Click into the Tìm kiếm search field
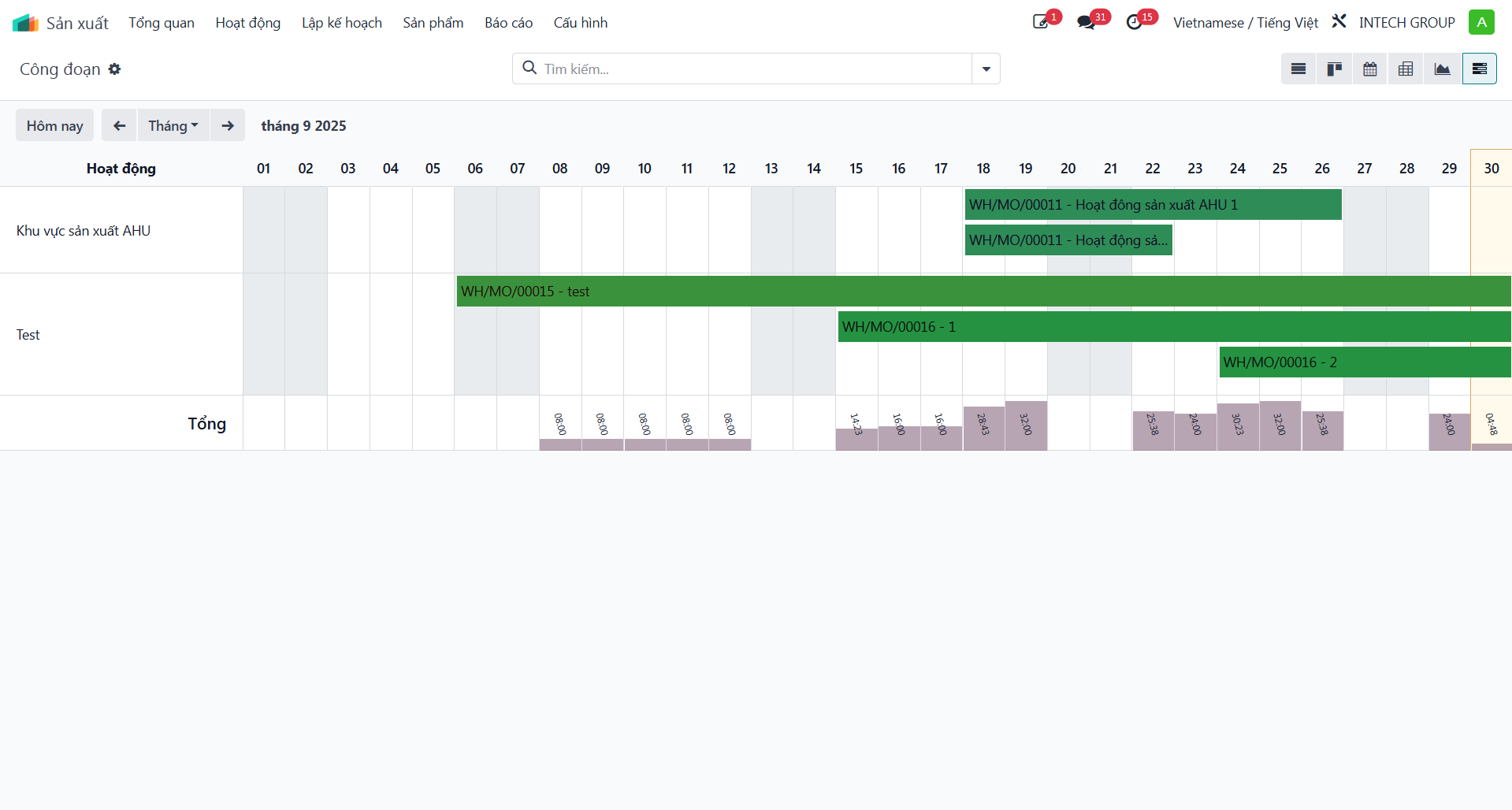Screen dimensions: 1512x810 click(755, 69)
